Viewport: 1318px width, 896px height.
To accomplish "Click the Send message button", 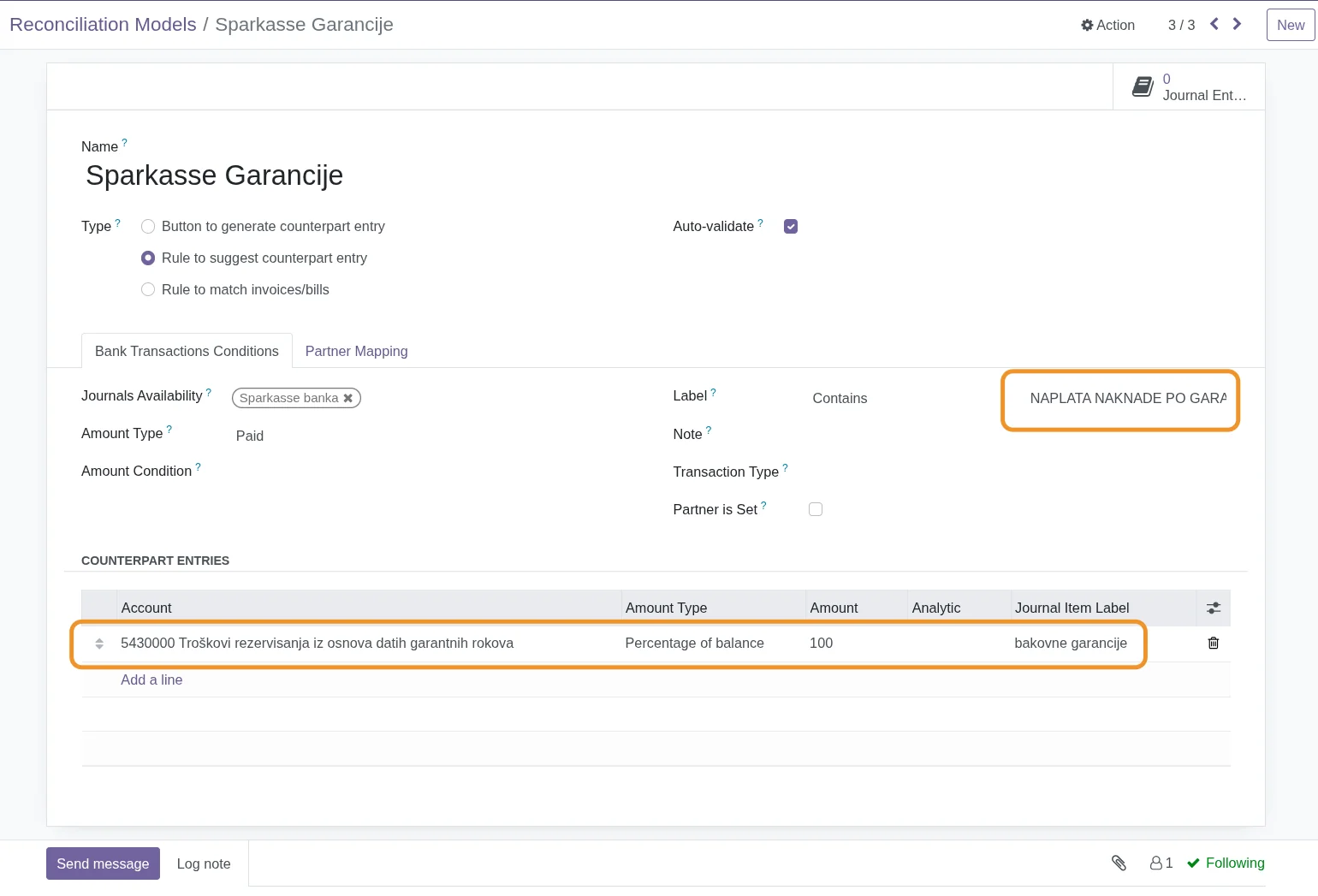I will (x=103, y=863).
